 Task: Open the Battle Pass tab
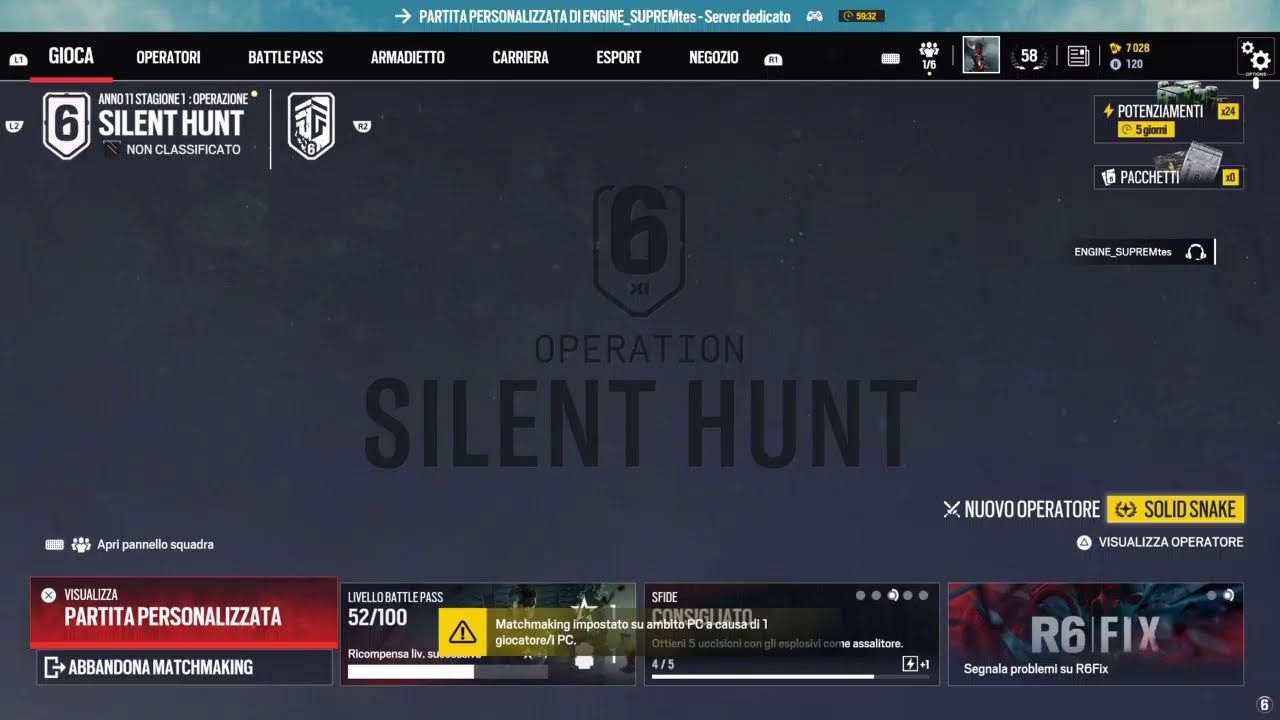[x=285, y=58]
